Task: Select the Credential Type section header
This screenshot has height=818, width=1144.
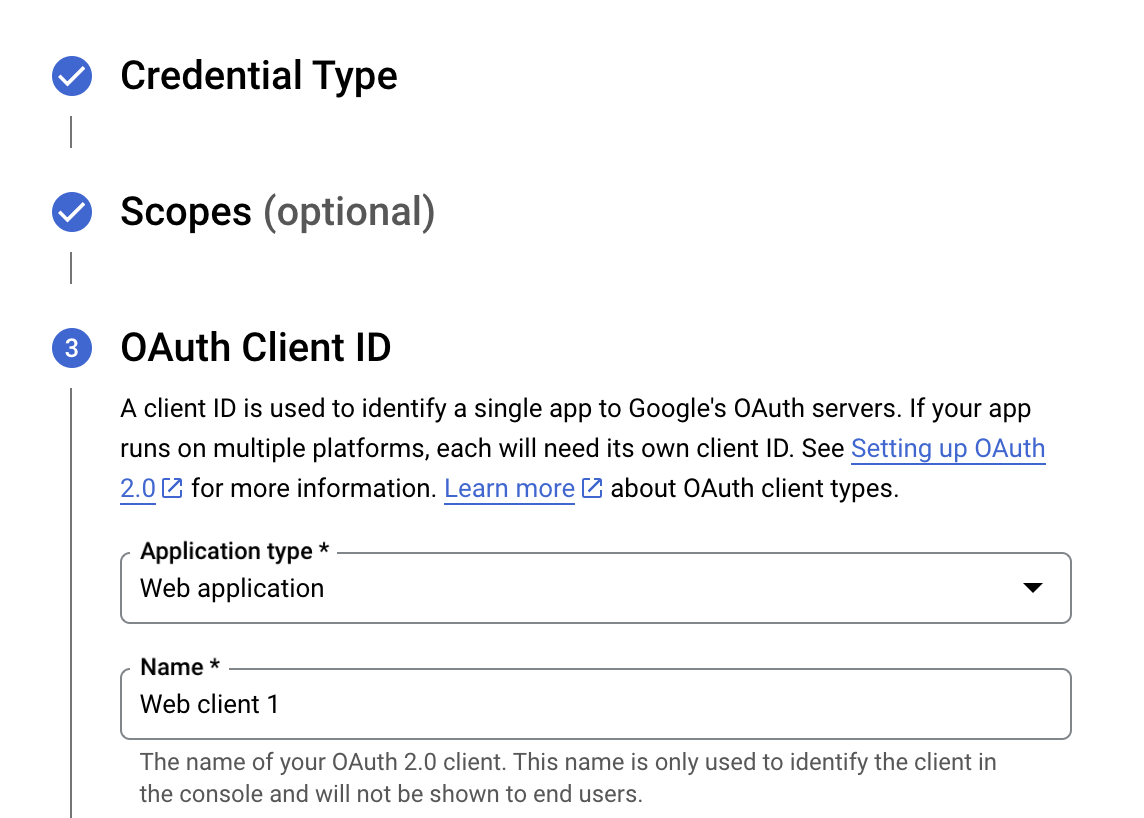Action: [258, 76]
